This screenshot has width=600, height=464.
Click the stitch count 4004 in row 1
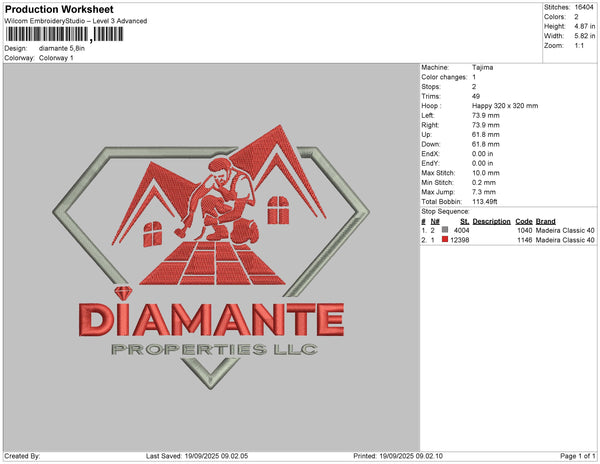click(461, 230)
